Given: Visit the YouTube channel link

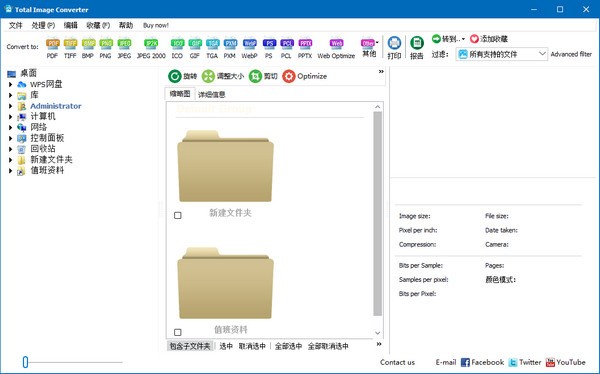Looking at the screenshot, I should pyautogui.click(x=565, y=362).
